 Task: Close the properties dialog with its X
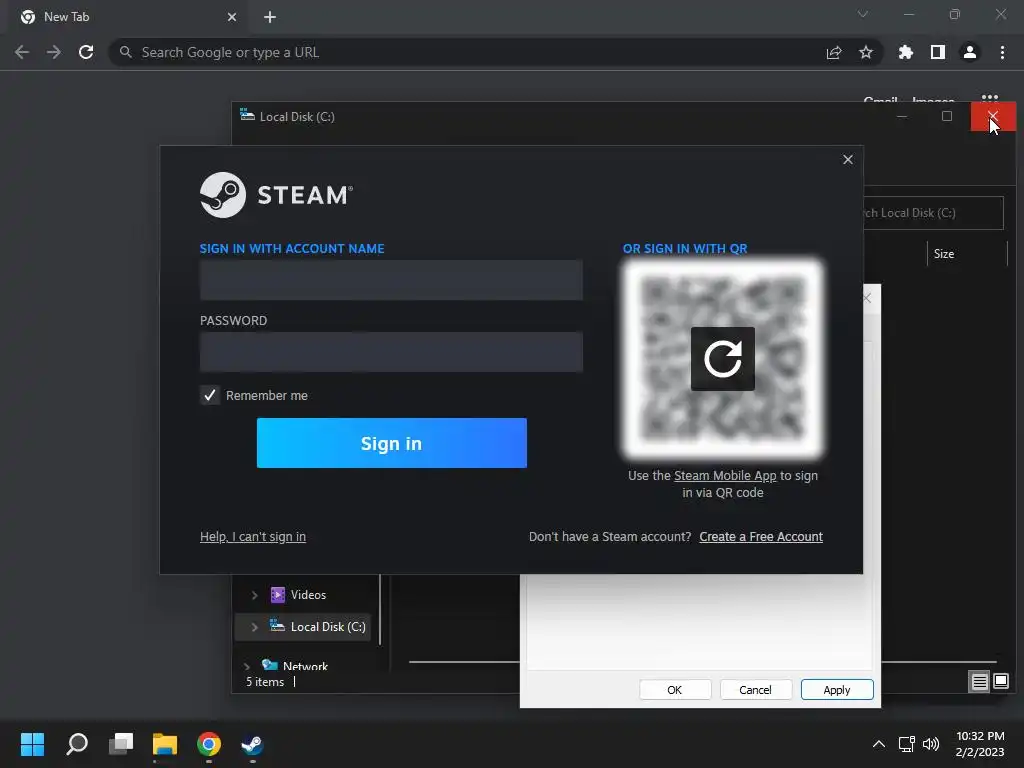(x=867, y=298)
